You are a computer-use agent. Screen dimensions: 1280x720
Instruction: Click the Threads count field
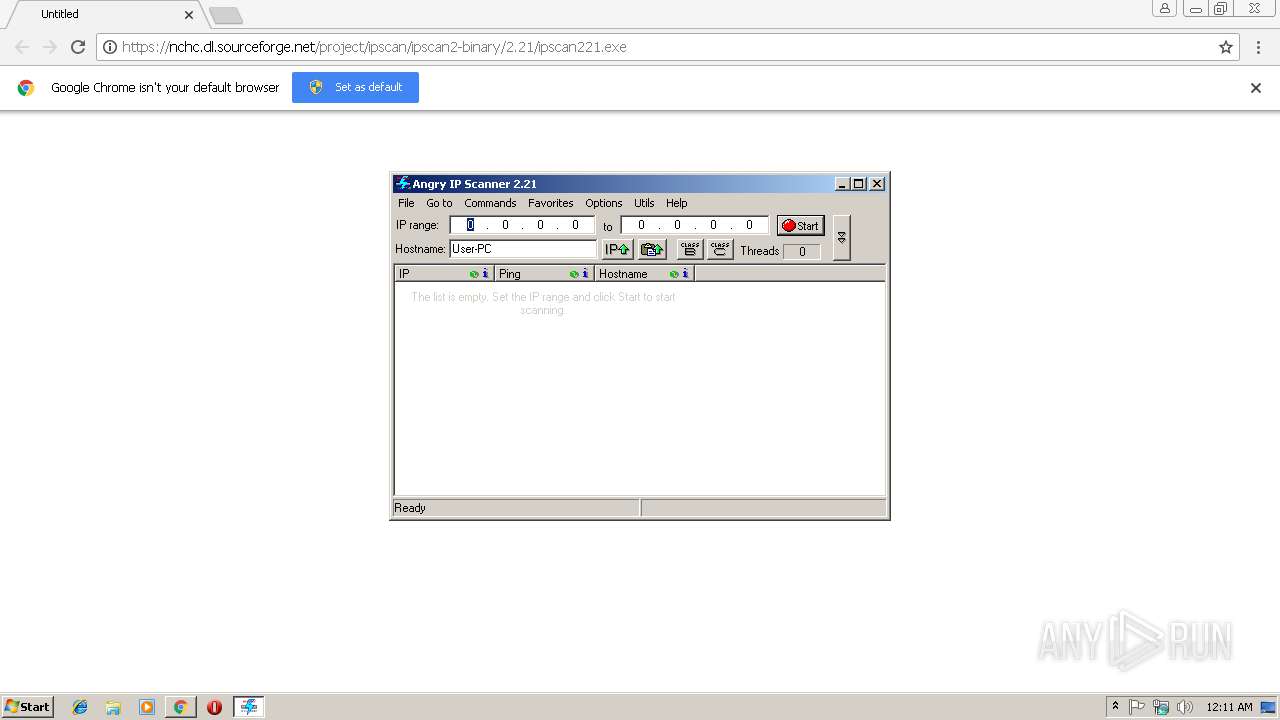point(802,251)
